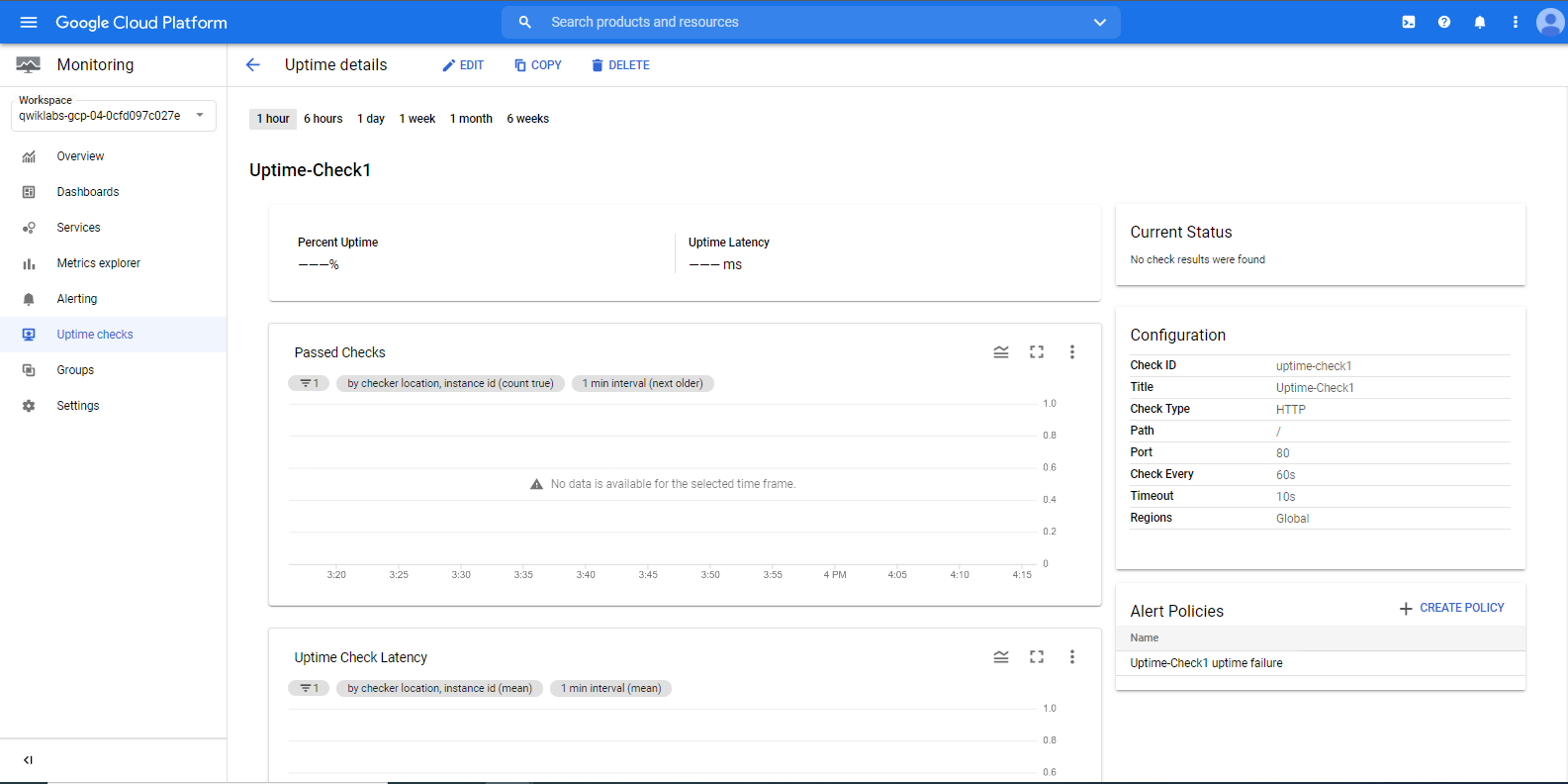This screenshot has width=1568, height=784.
Task: Open Uptime checks in the sidebar
Action: click(x=113, y=335)
